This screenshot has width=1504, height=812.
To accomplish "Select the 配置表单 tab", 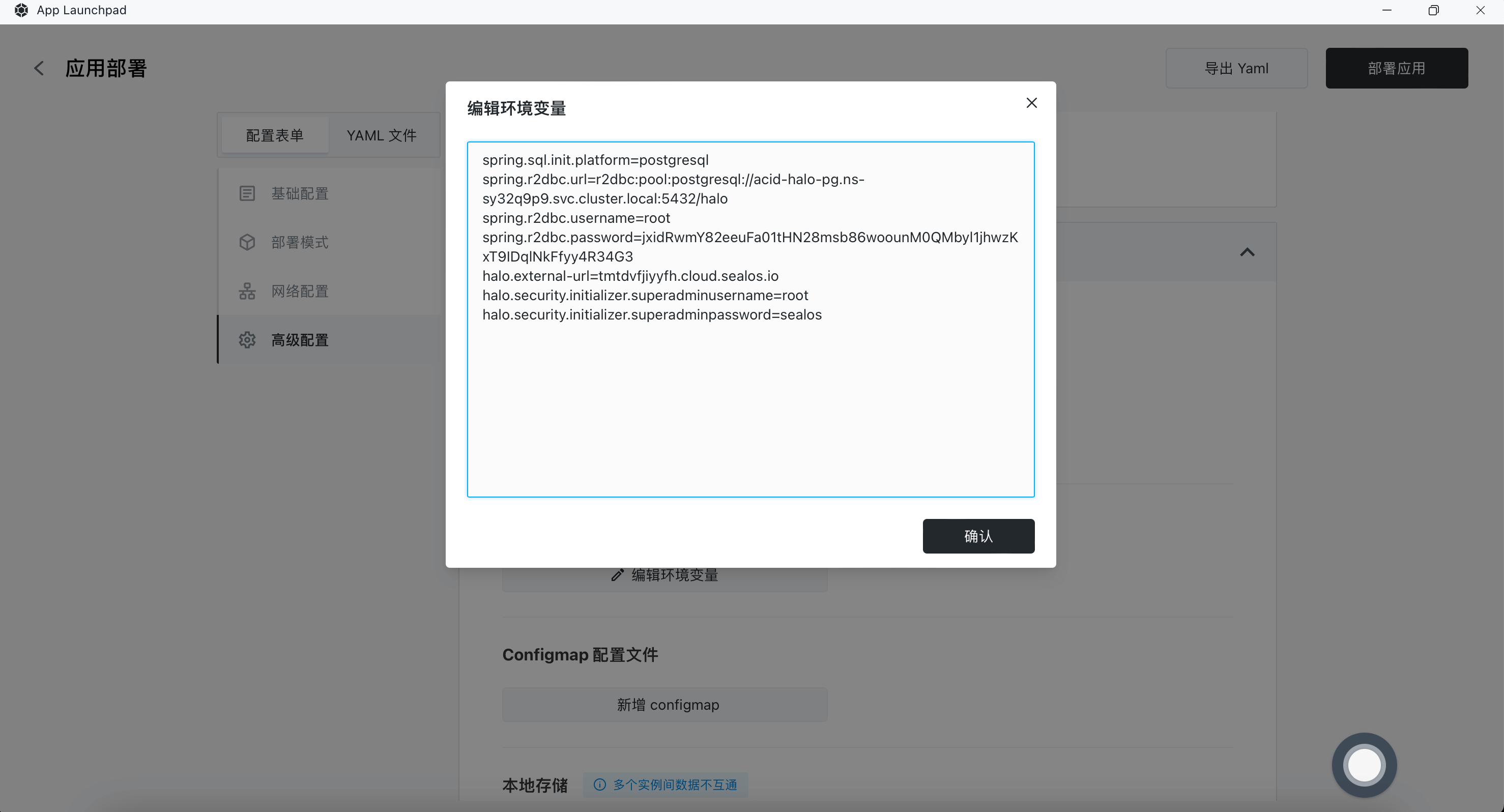I will coord(274,135).
